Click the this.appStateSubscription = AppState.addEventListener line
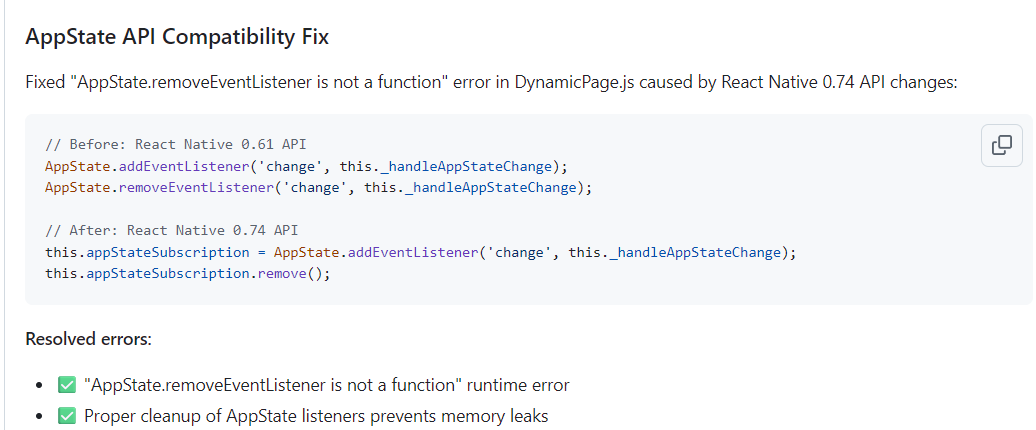The width and height of the screenshot is (1036, 430). 421,252
